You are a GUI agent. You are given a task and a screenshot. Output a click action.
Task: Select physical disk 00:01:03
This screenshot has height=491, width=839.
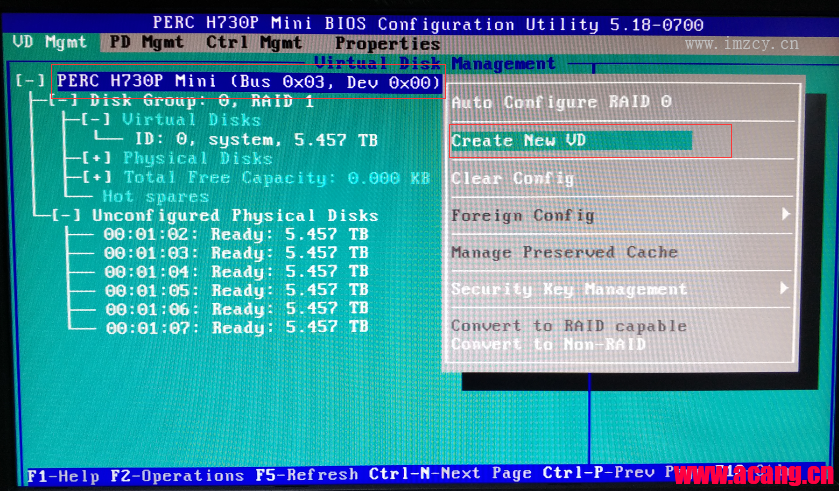(236, 253)
